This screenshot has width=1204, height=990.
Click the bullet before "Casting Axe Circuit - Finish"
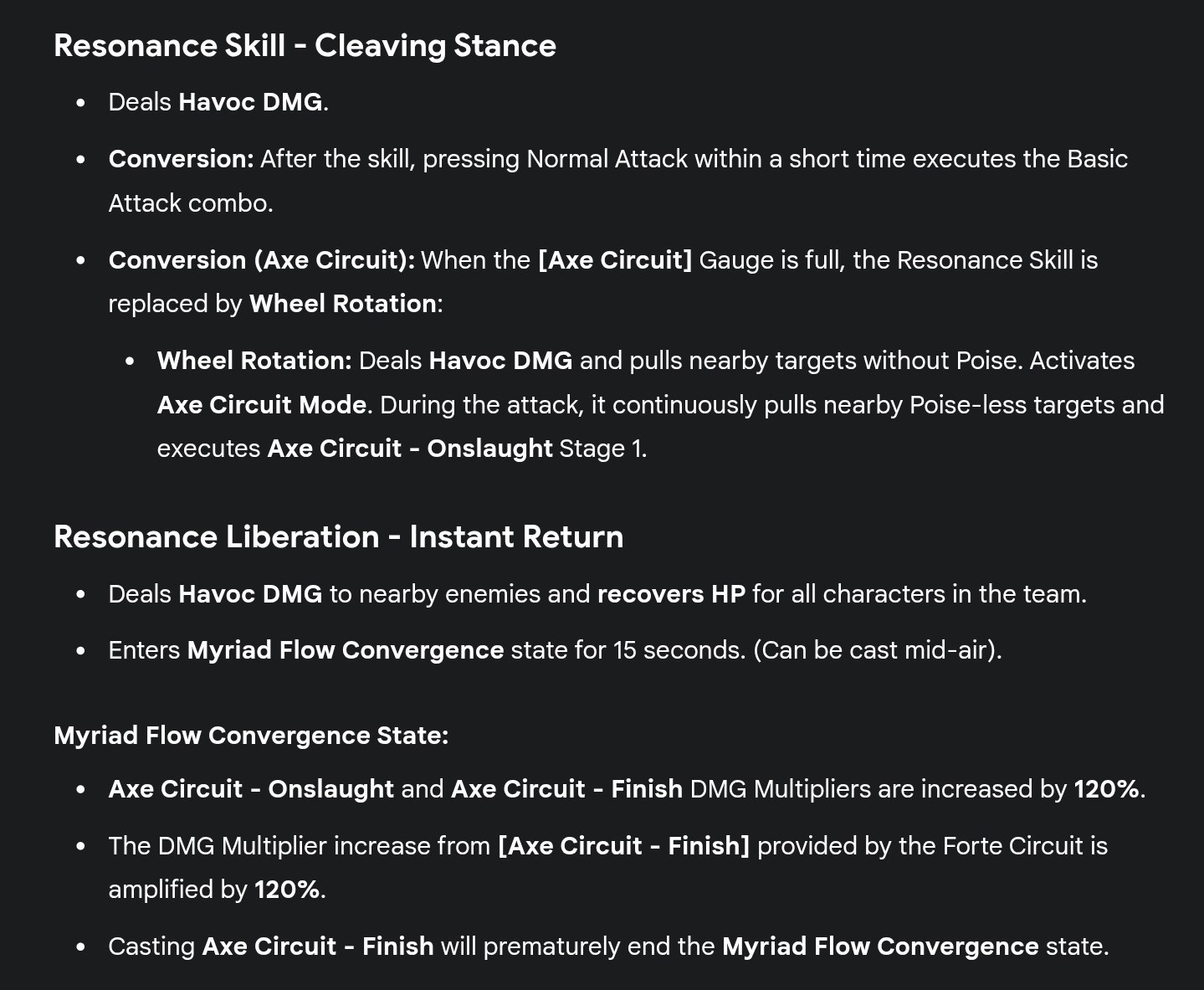(x=80, y=947)
